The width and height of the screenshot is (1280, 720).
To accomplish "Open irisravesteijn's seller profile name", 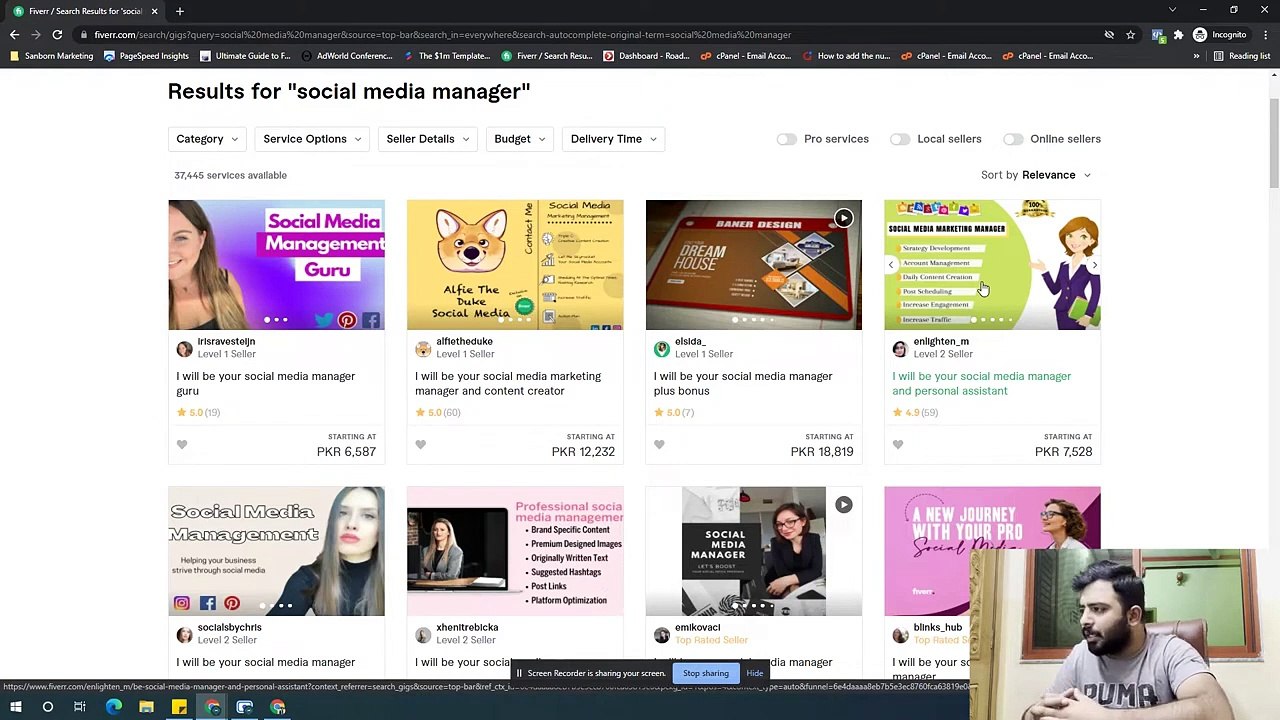I will (226, 341).
